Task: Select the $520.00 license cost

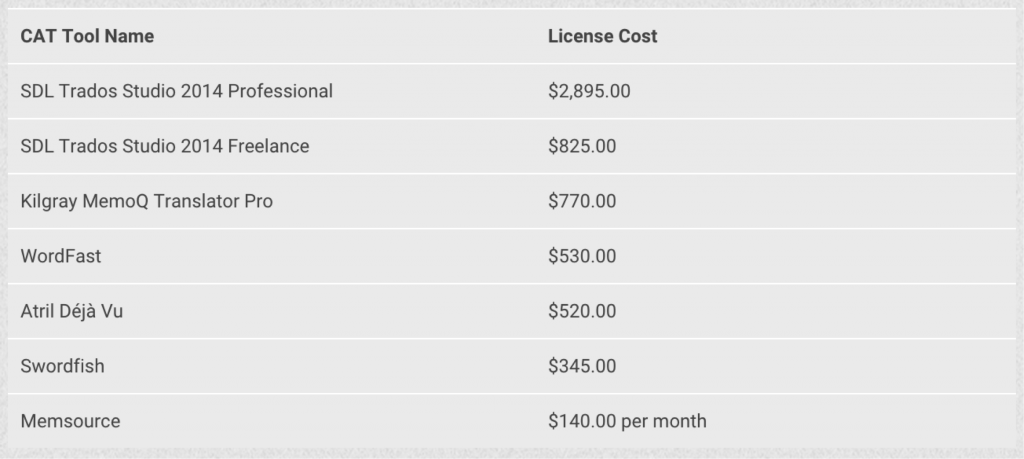Action: click(582, 311)
